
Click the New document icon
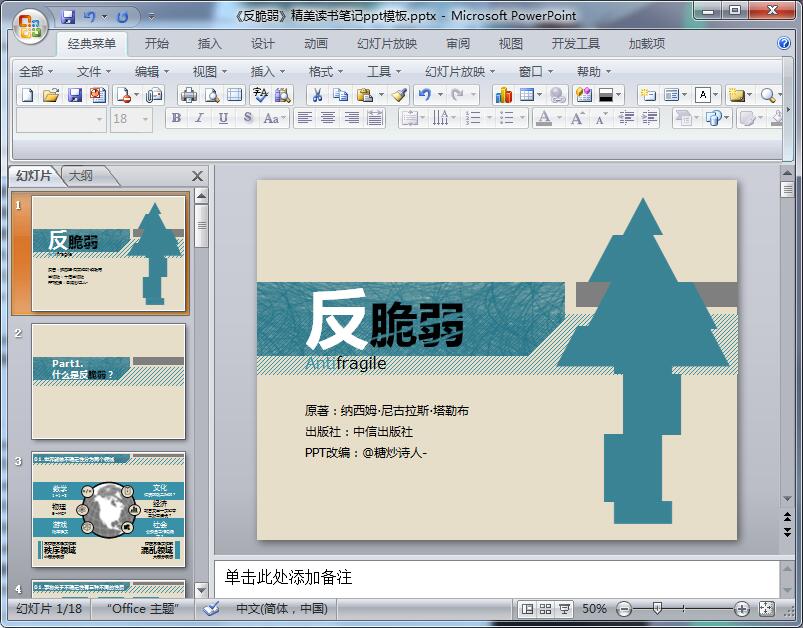28,95
